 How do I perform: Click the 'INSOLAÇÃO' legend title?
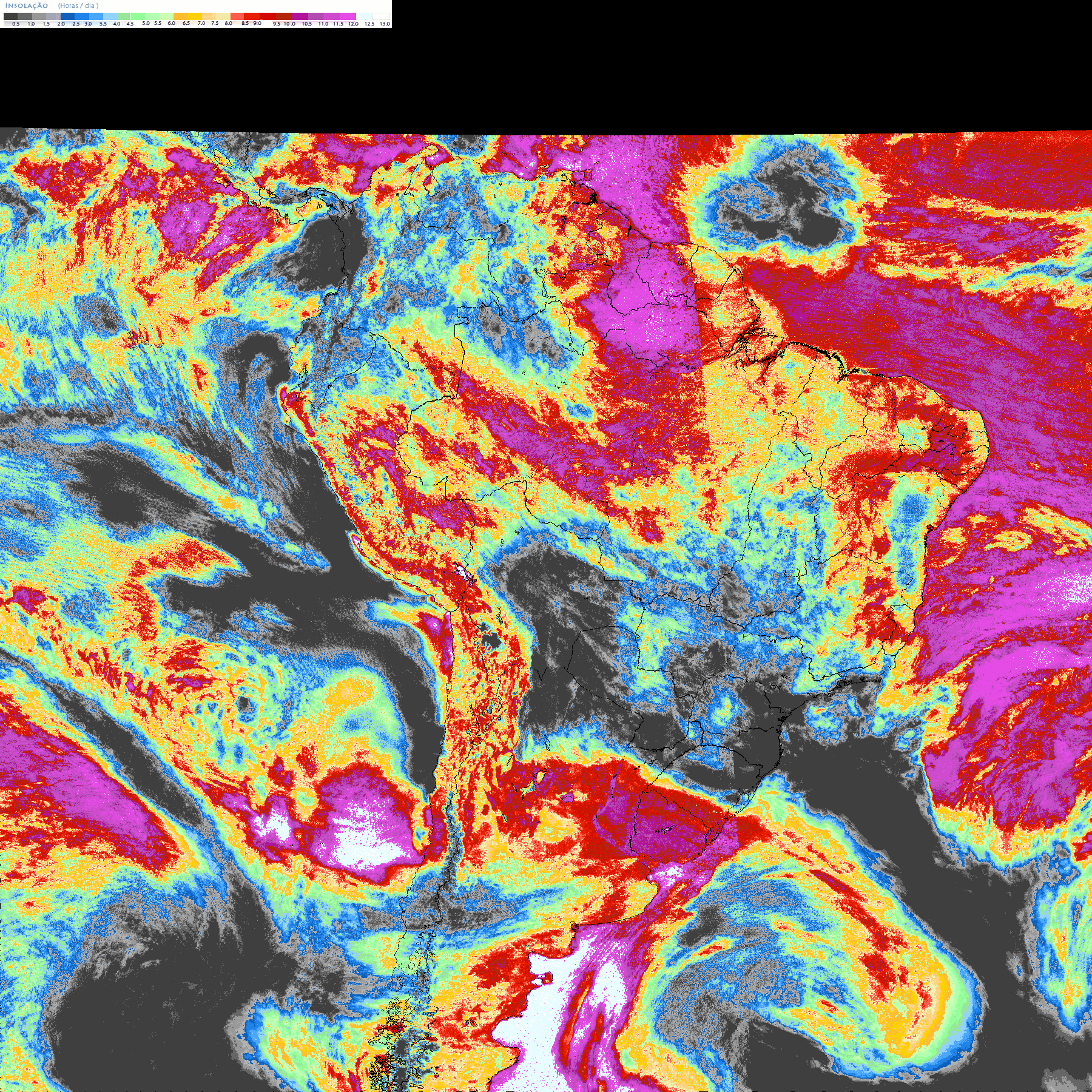27,5
